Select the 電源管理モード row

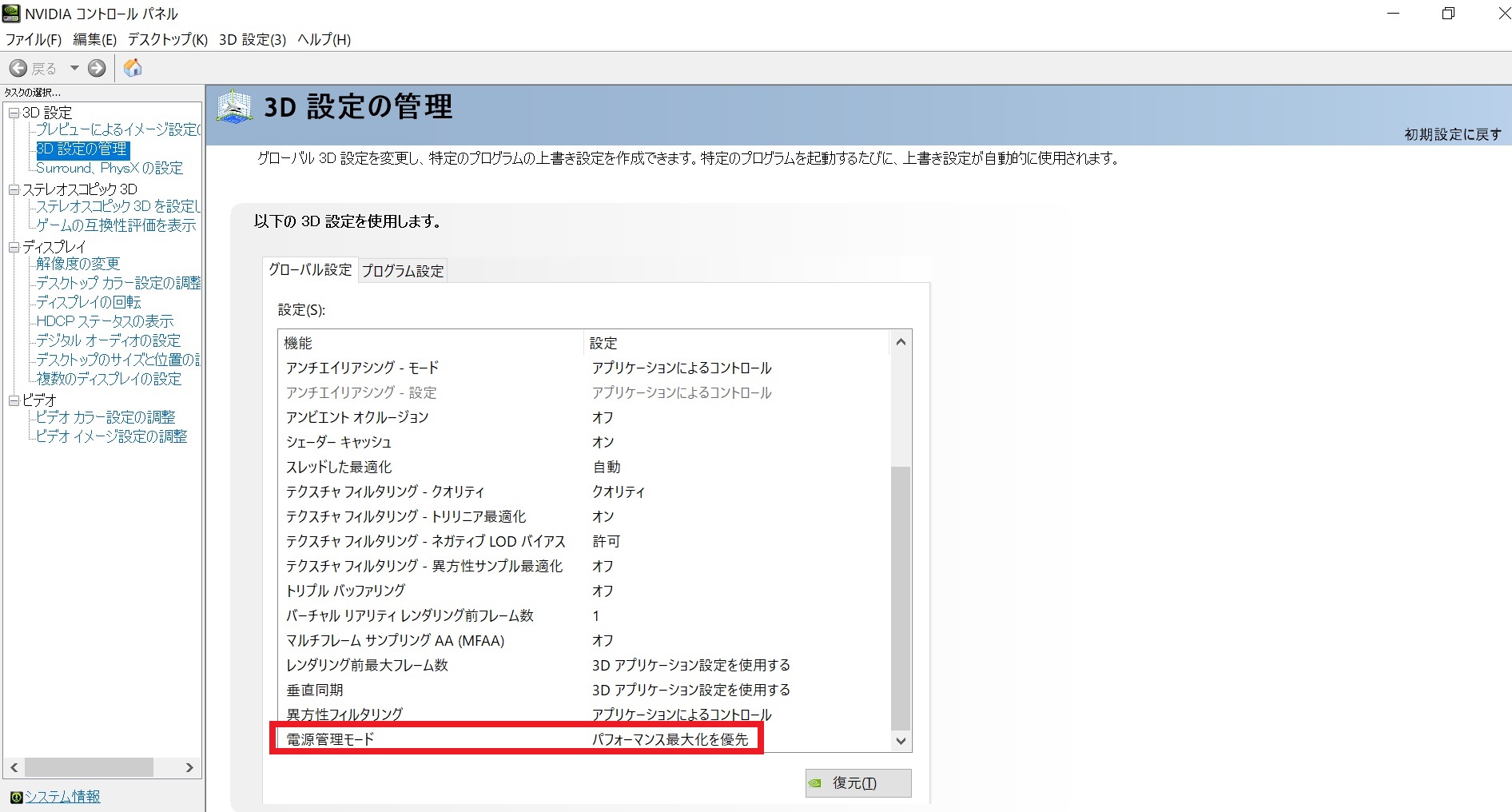point(584,739)
